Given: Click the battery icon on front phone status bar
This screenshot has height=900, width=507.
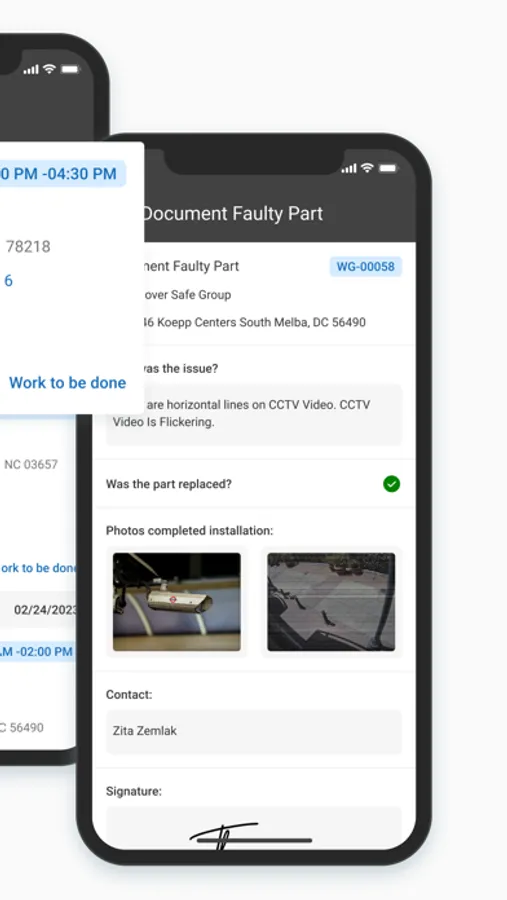Looking at the screenshot, I should tap(388, 168).
